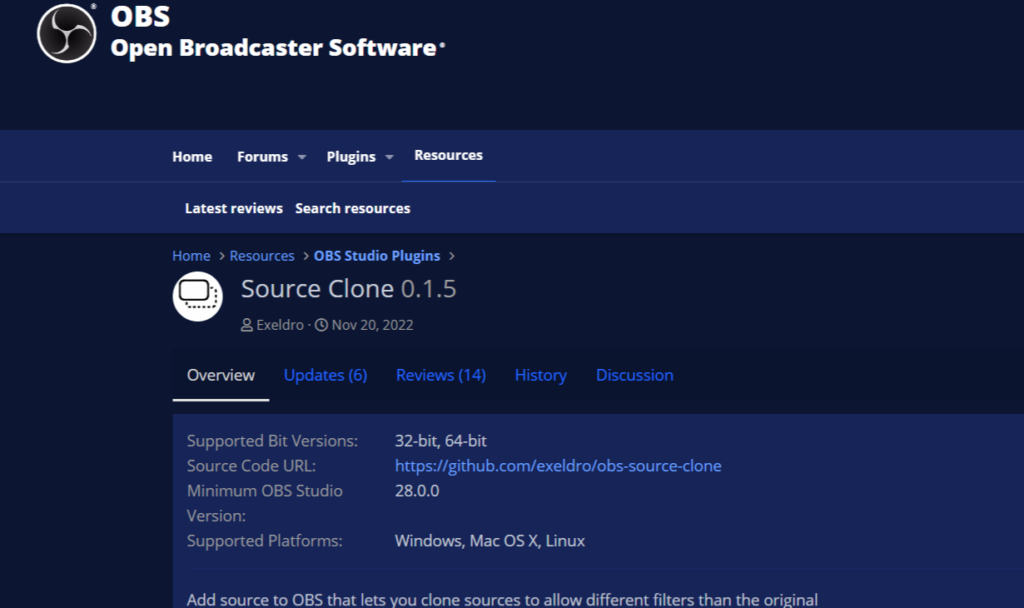Viewport: 1024px width, 608px height.
Task: Expand the Plugins dropdown arrow
Action: tap(389, 157)
